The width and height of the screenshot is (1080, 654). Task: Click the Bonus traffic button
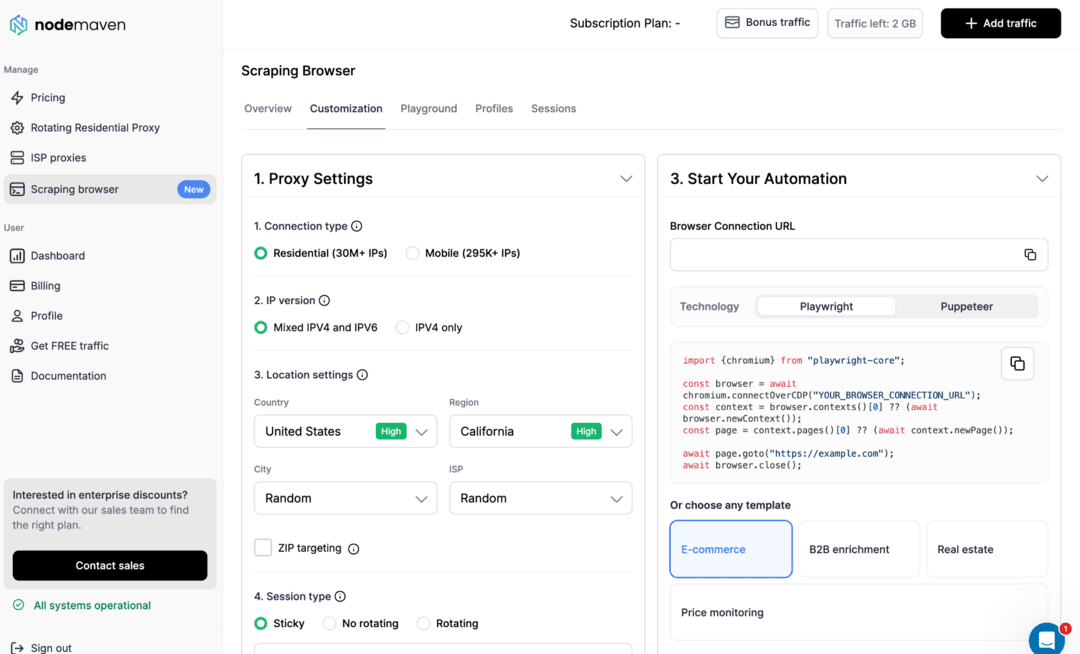click(x=767, y=23)
